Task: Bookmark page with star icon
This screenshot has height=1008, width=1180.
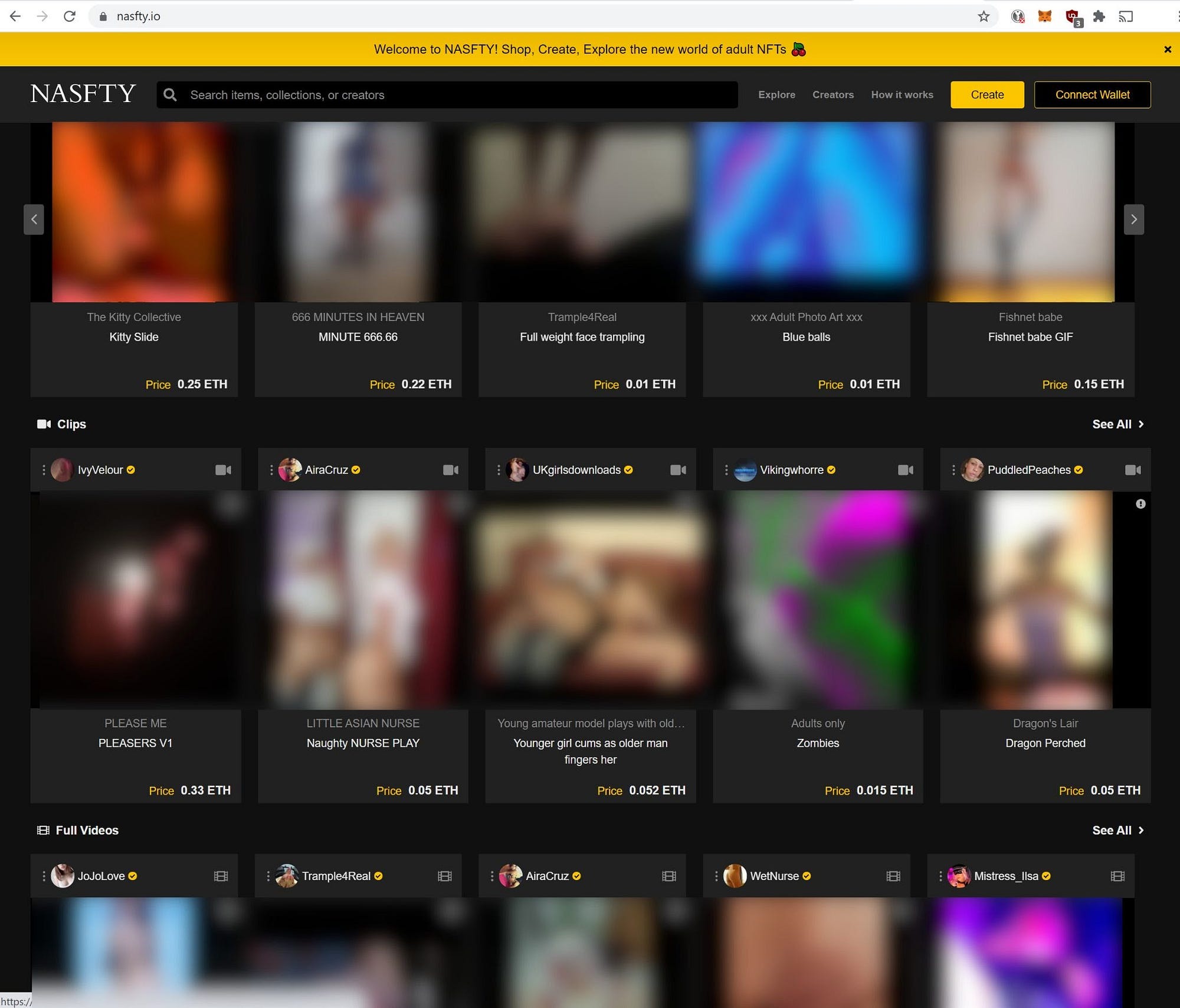Action: (983, 16)
